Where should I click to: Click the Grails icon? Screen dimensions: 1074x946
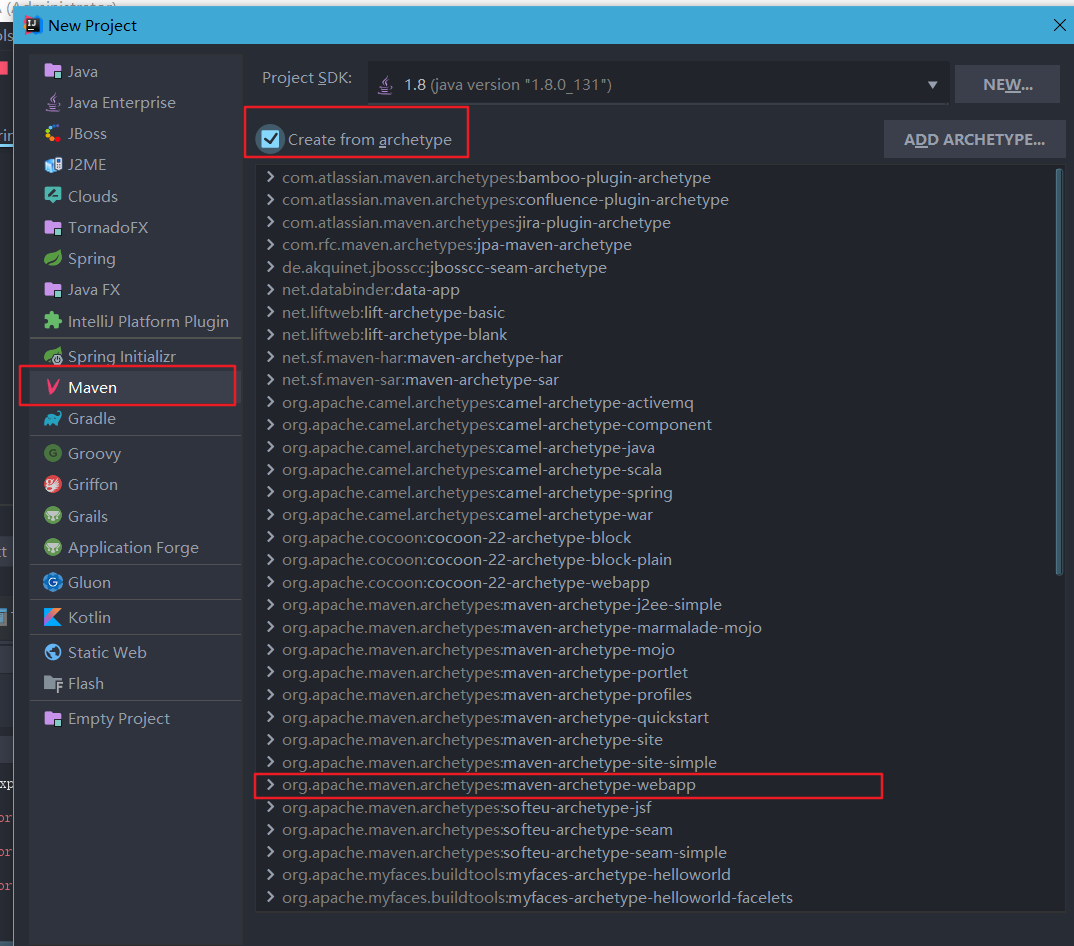point(53,516)
